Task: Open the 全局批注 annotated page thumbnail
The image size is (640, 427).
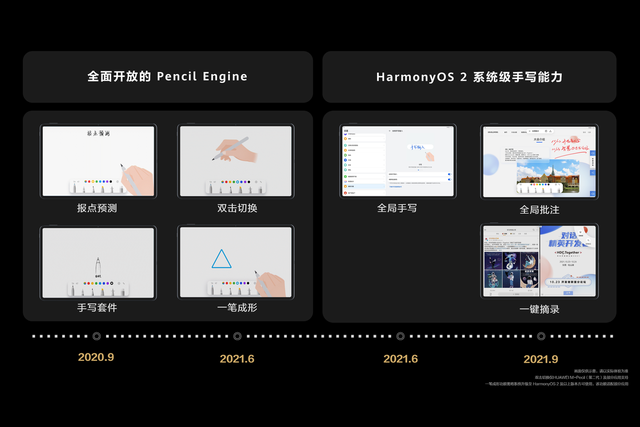Action: click(539, 162)
